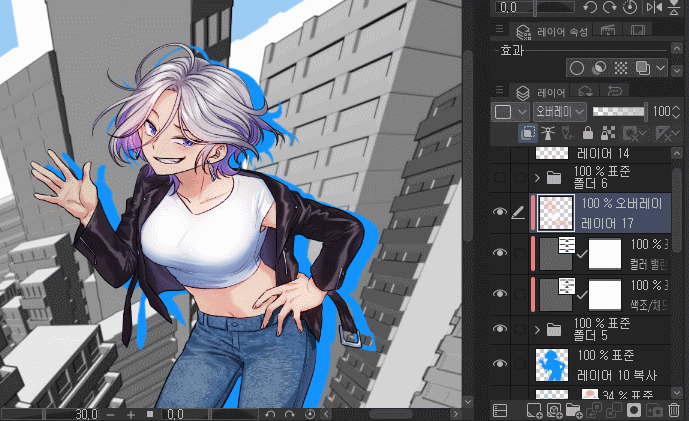The image size is (689, 421).
Task: Zoom out with canvas minus button
Action: 111,414
